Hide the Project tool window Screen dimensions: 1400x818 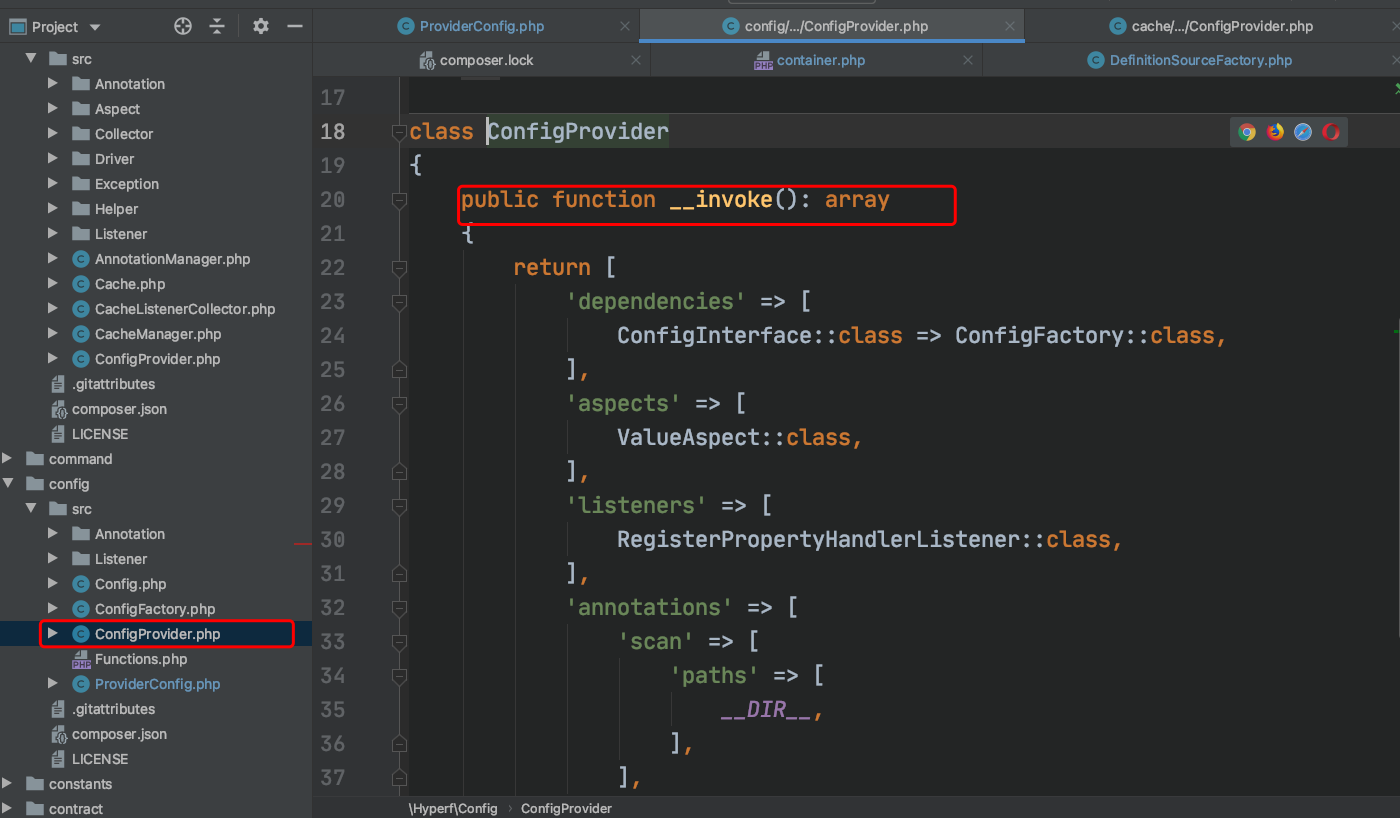(x=295, y=27)
